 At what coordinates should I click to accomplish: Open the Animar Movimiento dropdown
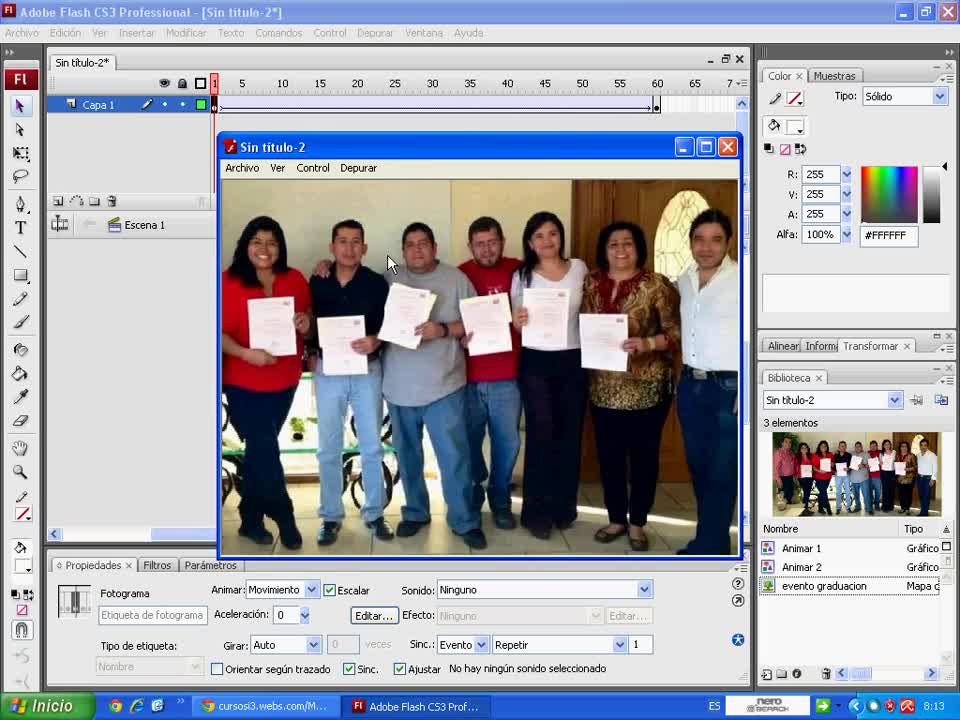click(x=312, y=590)
